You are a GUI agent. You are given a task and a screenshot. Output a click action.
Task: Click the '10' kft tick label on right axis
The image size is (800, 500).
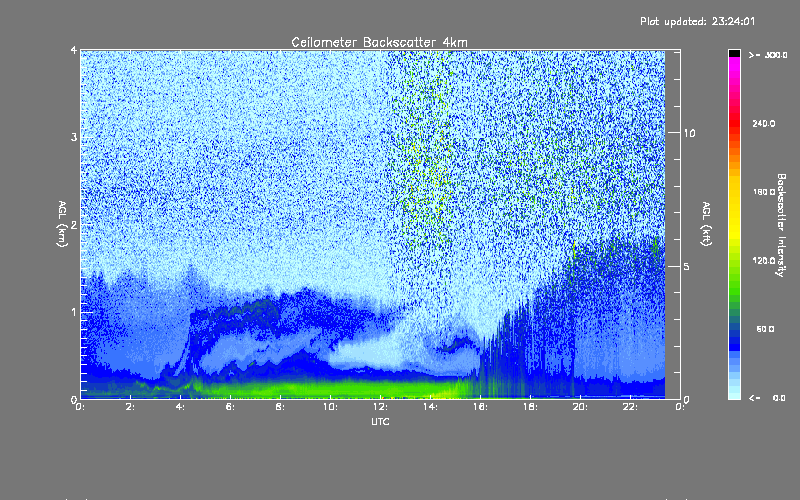point(689,133)
